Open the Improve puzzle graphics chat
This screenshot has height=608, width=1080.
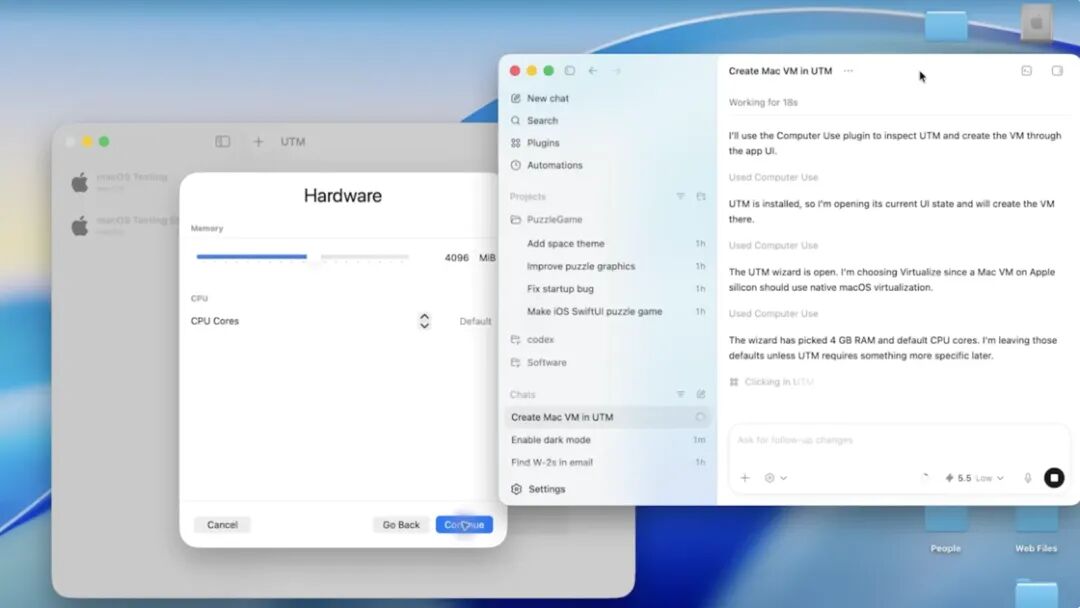pos(610,266)
